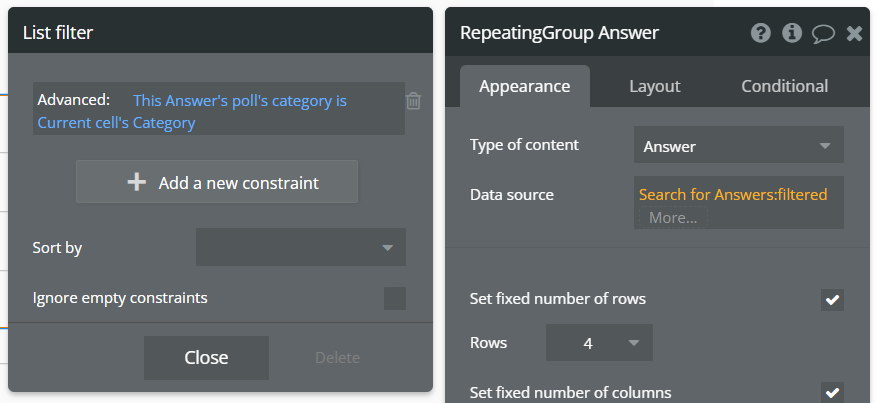This screenshot has width=878, height=403.
Task: Click the greyed Delete button
Action: click(337, 357)
